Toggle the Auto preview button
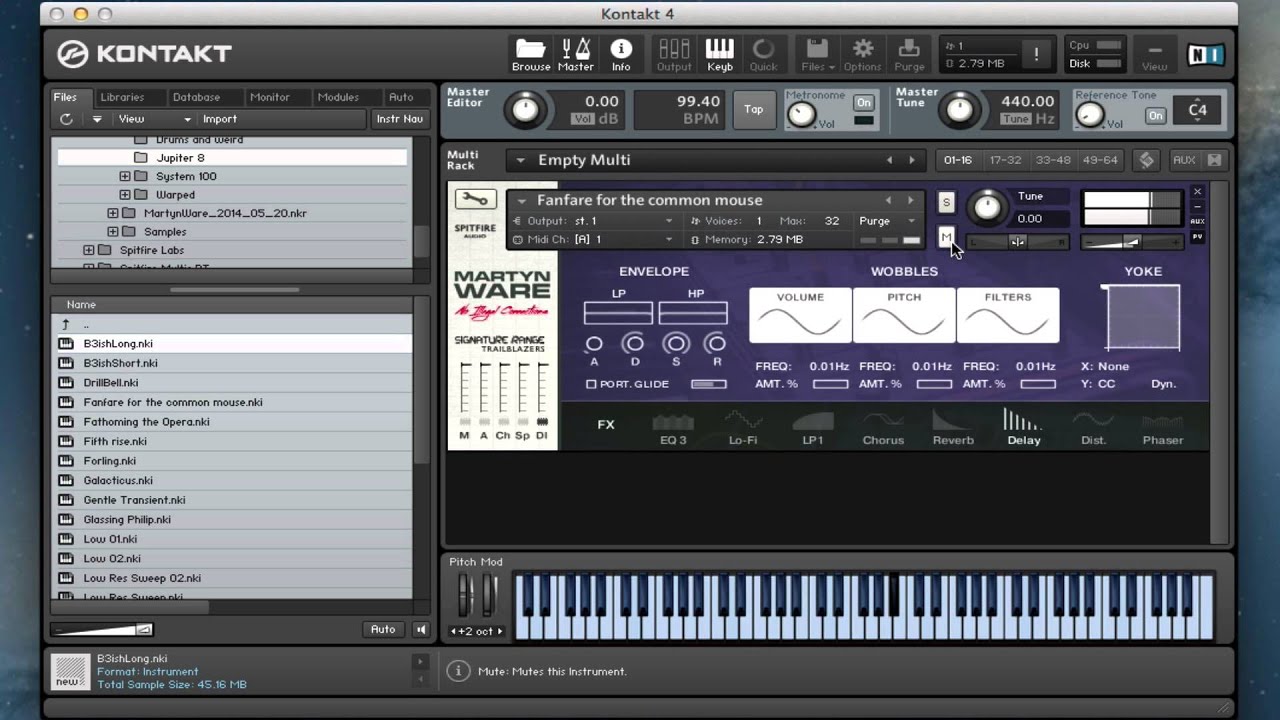The height and width of the screenshot is (720, 1280). [383, 629]
